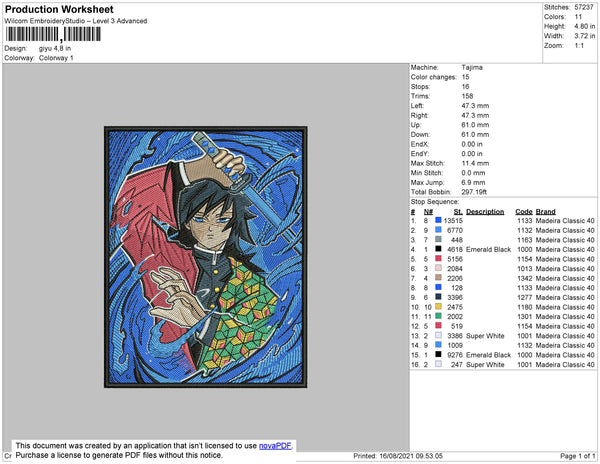Screen dimensions: 600x464
Task: Click the Stops value '16'
Action: 465,86
